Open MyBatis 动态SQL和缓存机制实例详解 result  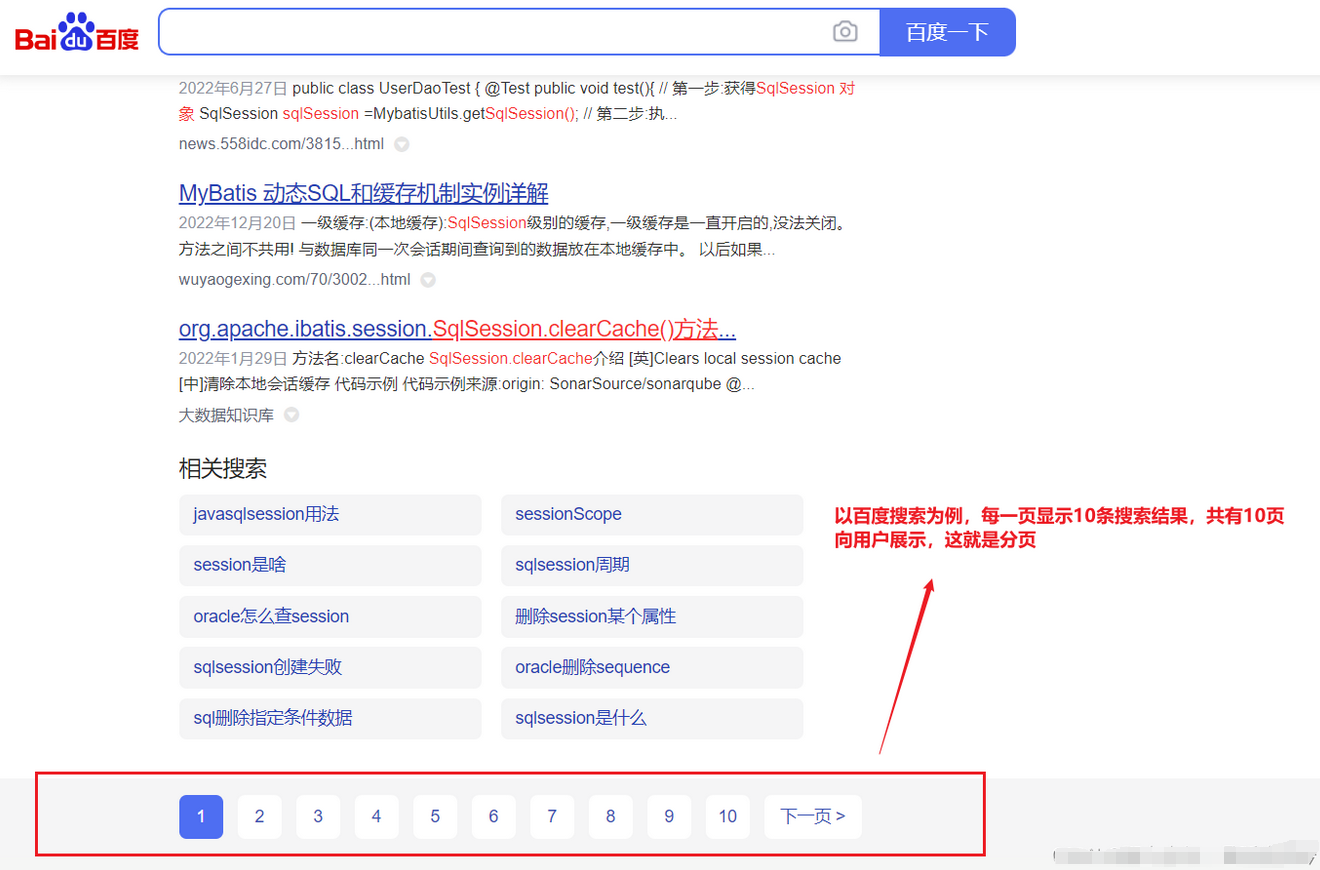click(363, 193)
